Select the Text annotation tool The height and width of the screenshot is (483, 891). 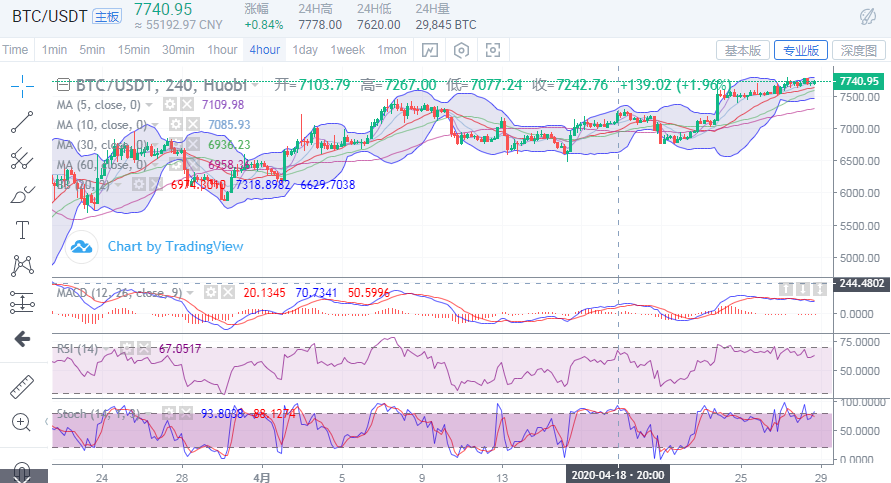(x=22, y=230)
